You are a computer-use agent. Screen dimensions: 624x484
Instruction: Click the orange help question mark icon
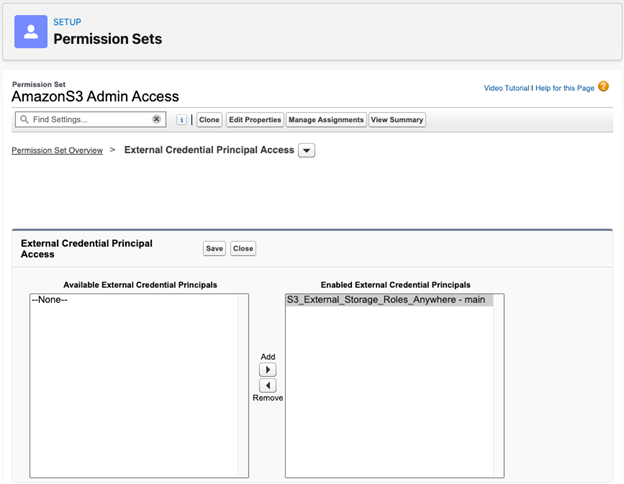603,87
